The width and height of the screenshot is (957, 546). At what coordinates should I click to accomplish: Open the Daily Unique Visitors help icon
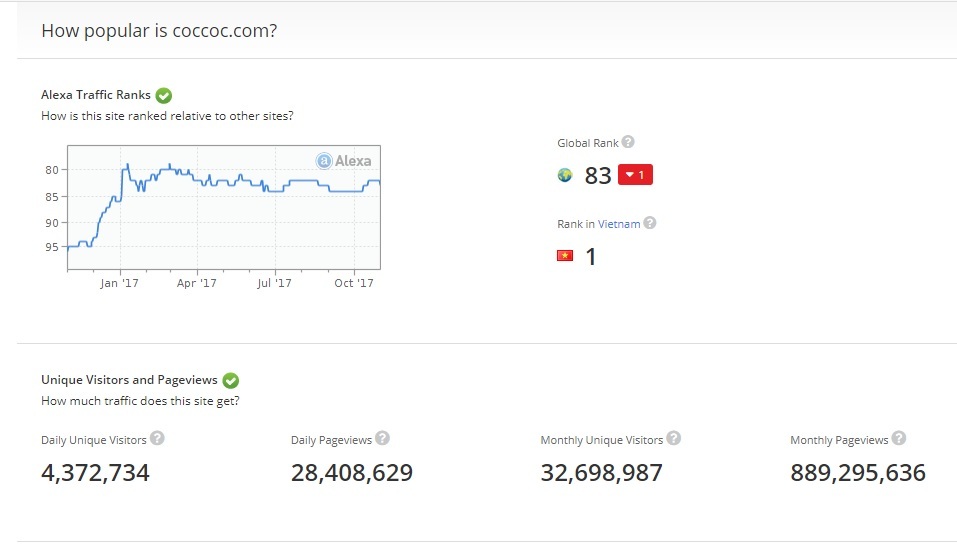click(157, 438)
